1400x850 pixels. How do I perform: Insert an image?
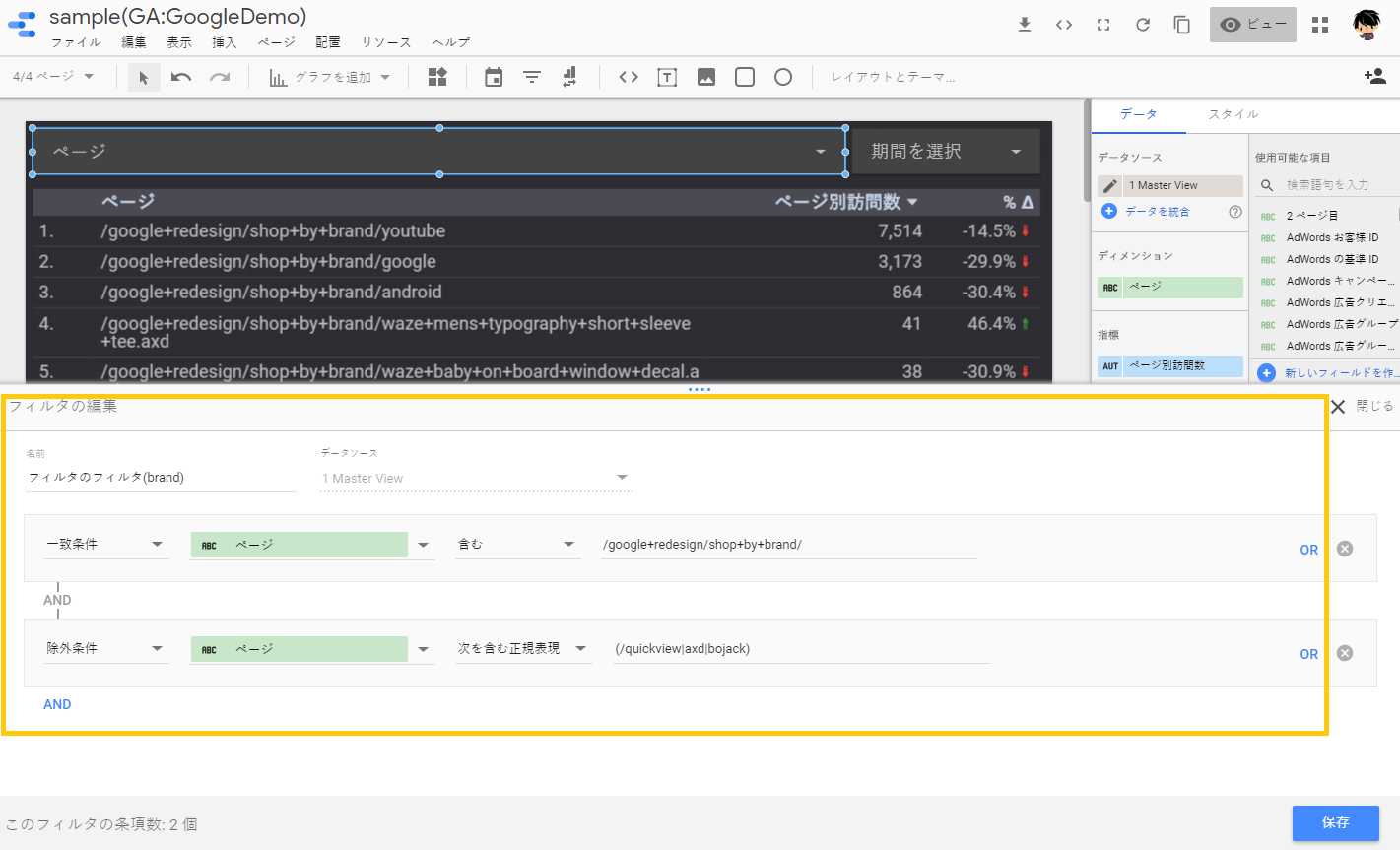706,77
